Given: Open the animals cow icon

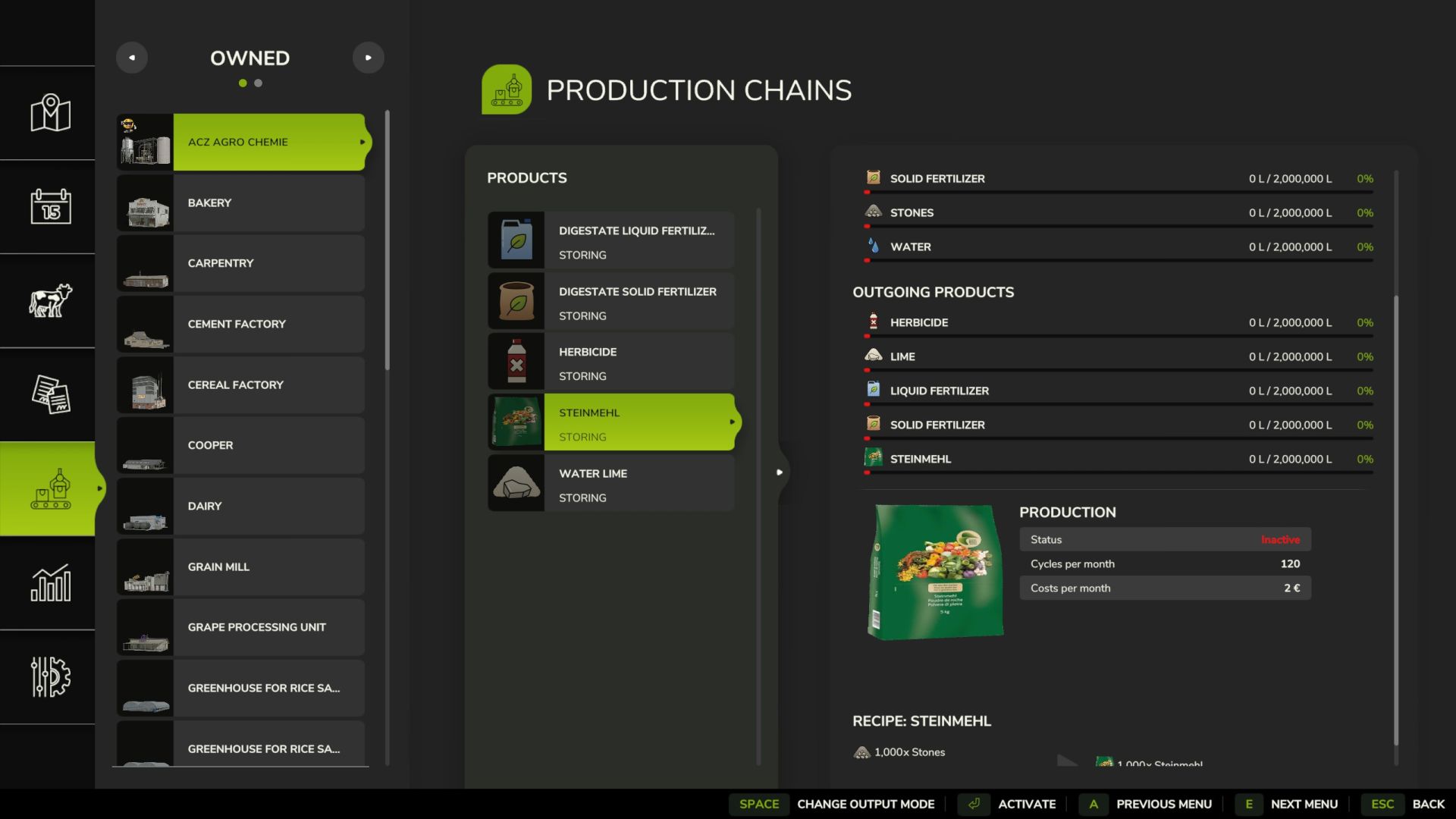Looking at the screenshot, I should 50,300.
